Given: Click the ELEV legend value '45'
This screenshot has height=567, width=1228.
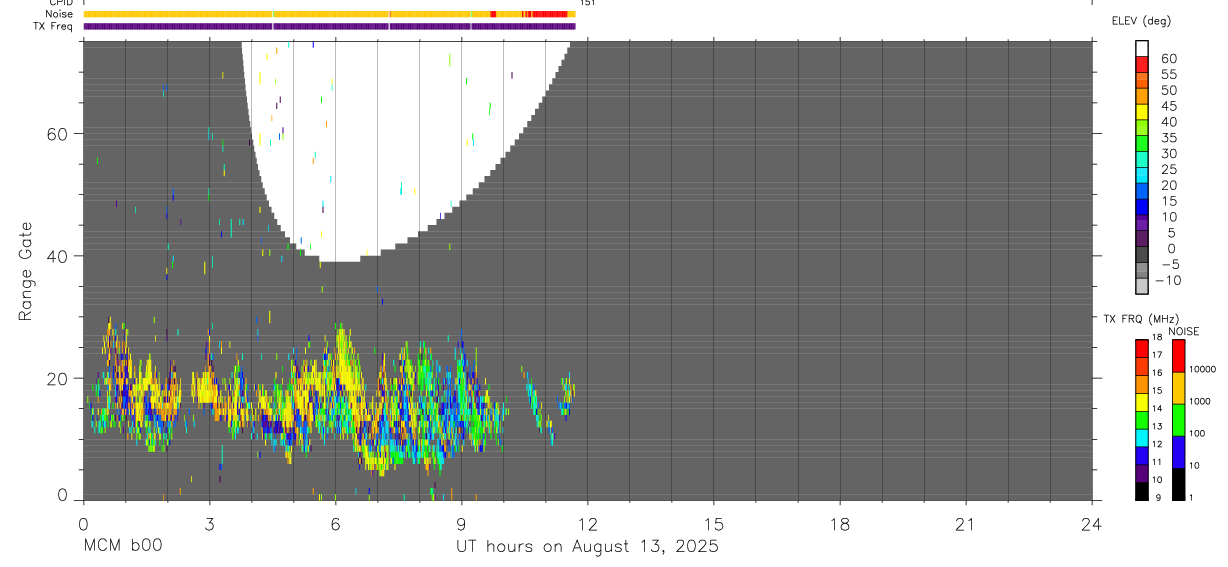Looking at the screenshot, I should click(x=1168, y=106).
